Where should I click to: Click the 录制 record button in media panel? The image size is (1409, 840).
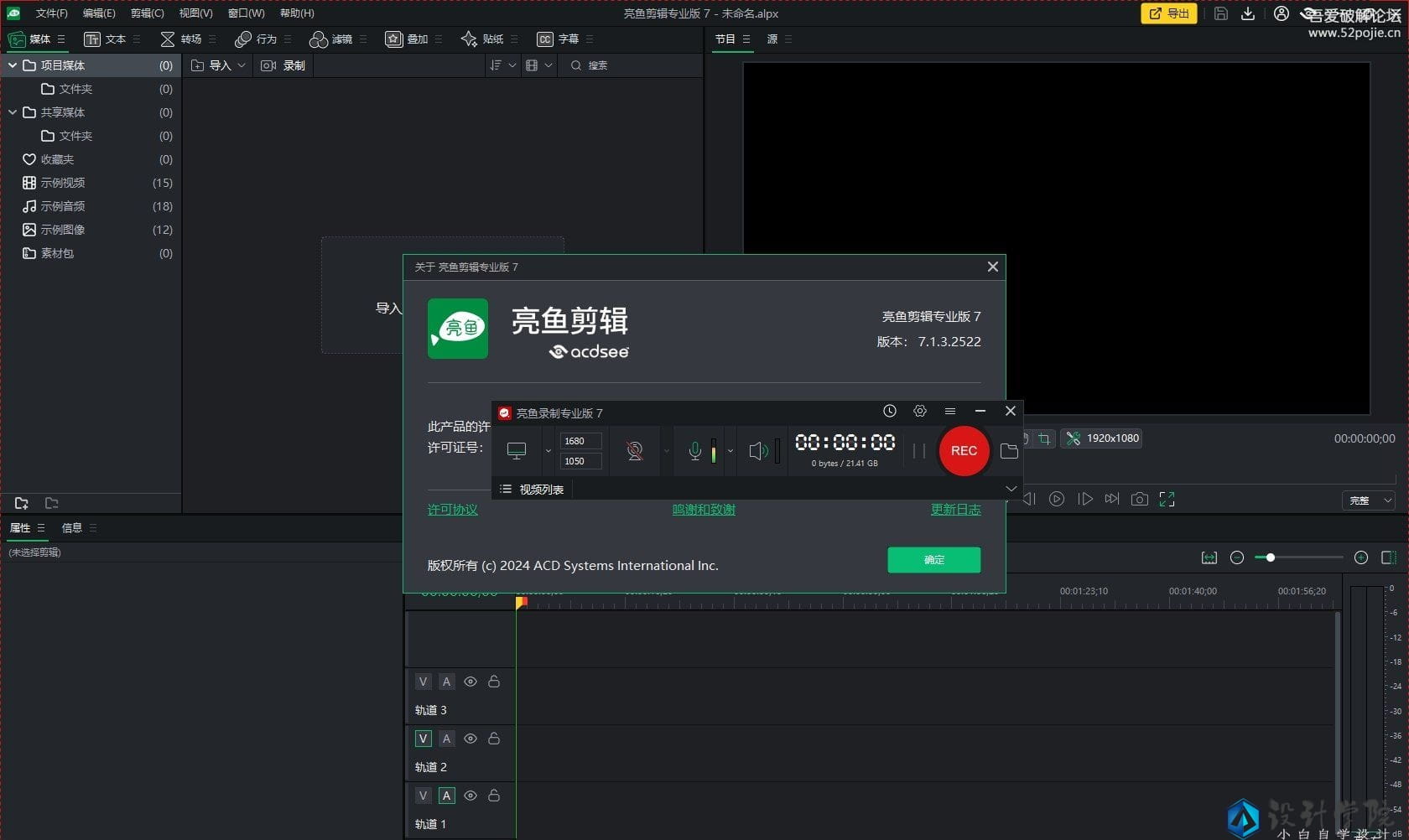283,65
